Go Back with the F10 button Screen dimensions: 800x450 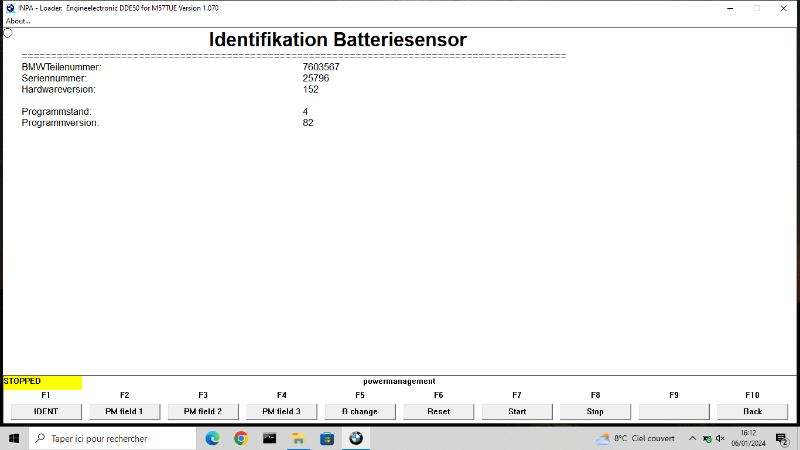coord(753,411)
